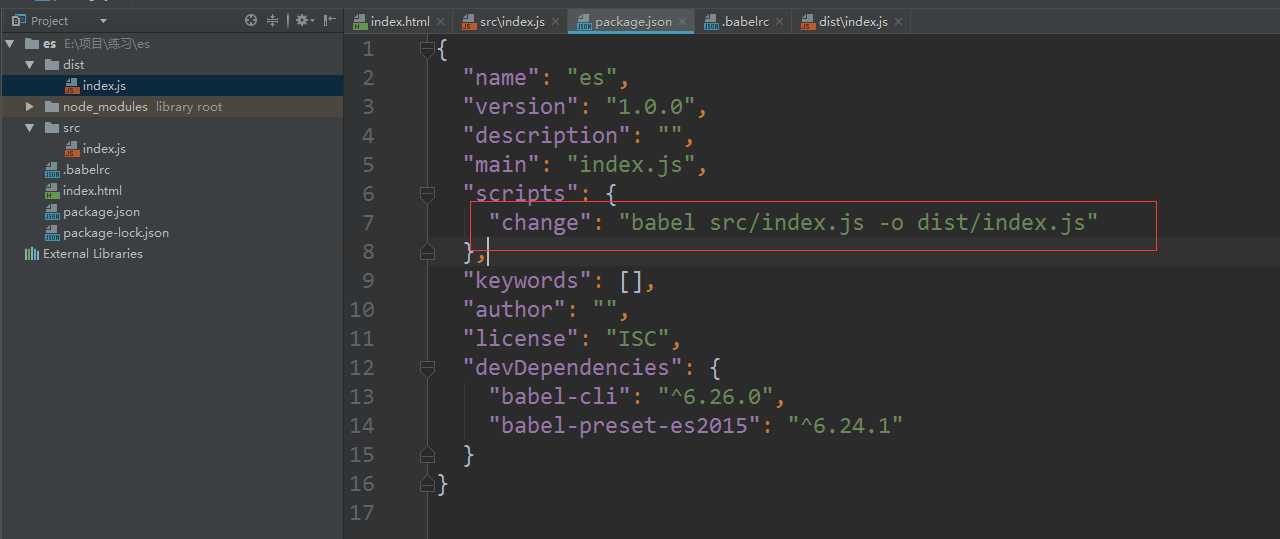Viewport: 1280px width, 539px height.
Task: Click the "babel-preset-es2015" dependency key
Action: 625,425
